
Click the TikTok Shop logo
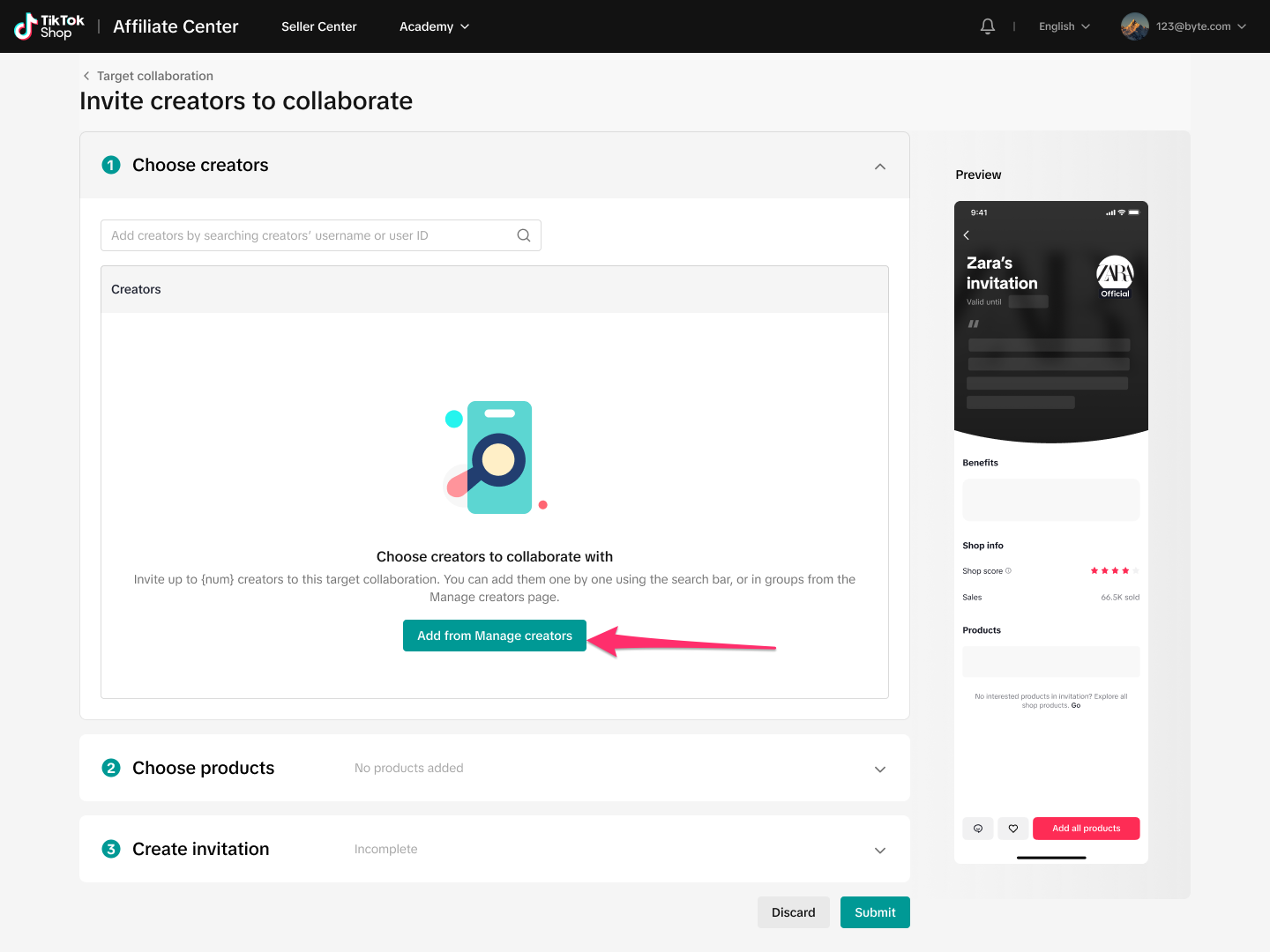coord(49,26)
